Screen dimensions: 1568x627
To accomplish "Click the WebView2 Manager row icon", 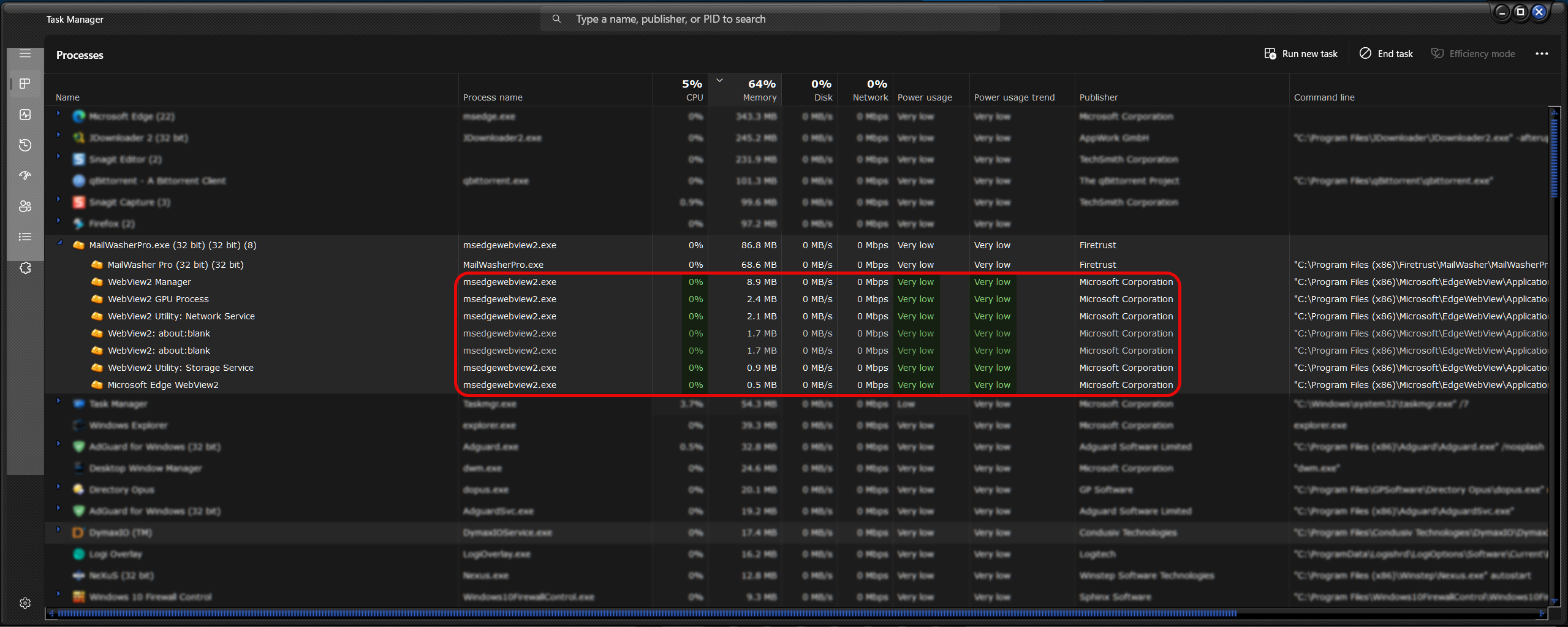I will click(x=97, y=282).
